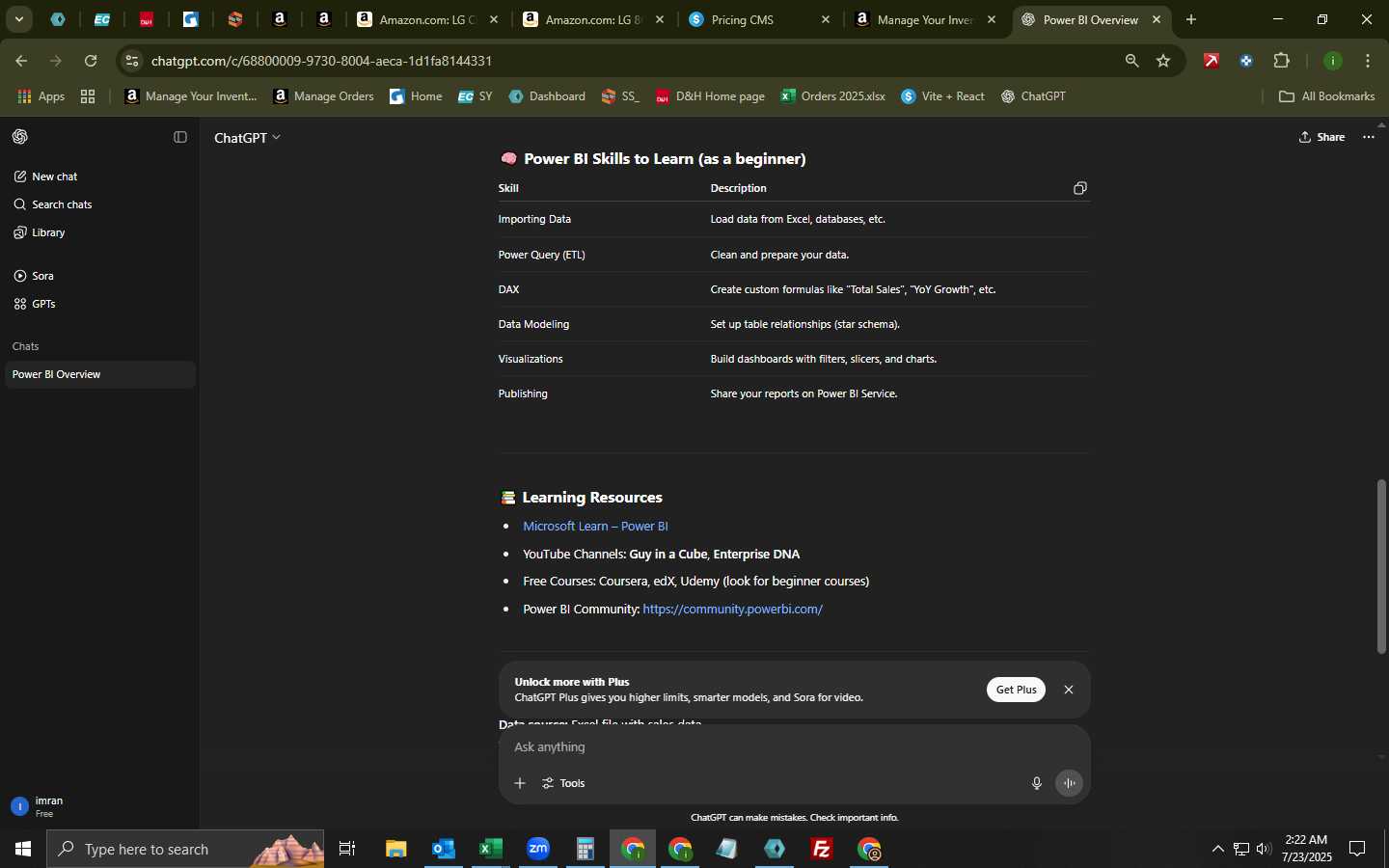Open Search chats
1389x868 pixels.
[x=100, y=204]
